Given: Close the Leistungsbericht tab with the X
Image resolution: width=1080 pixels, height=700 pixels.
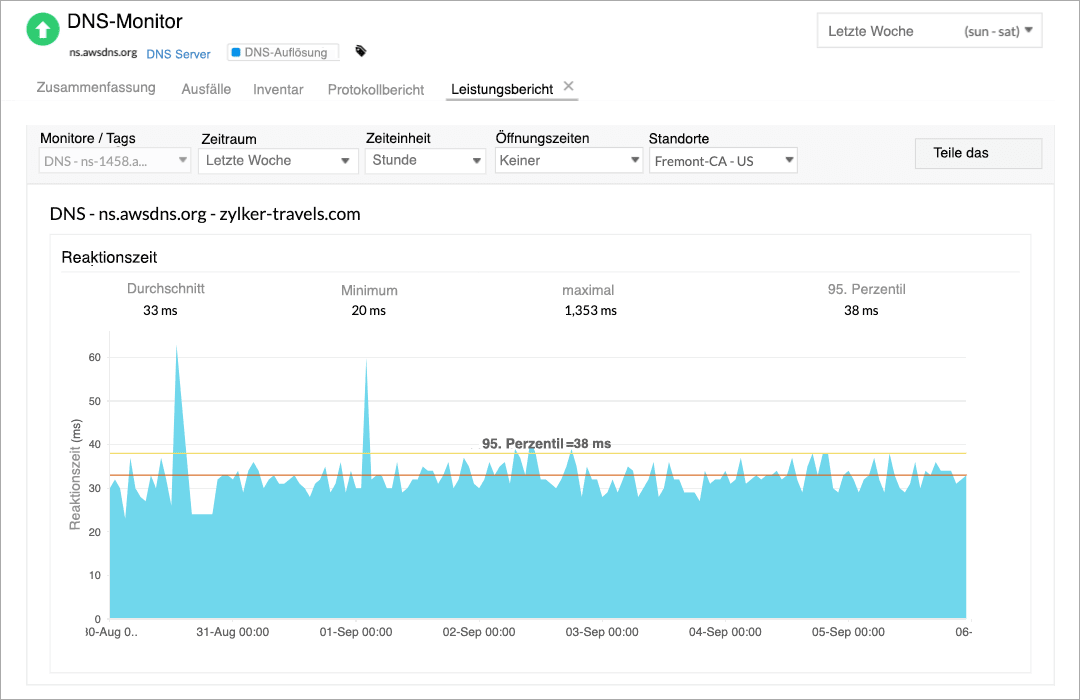Looking at the screenshot, I should point(568,85).
